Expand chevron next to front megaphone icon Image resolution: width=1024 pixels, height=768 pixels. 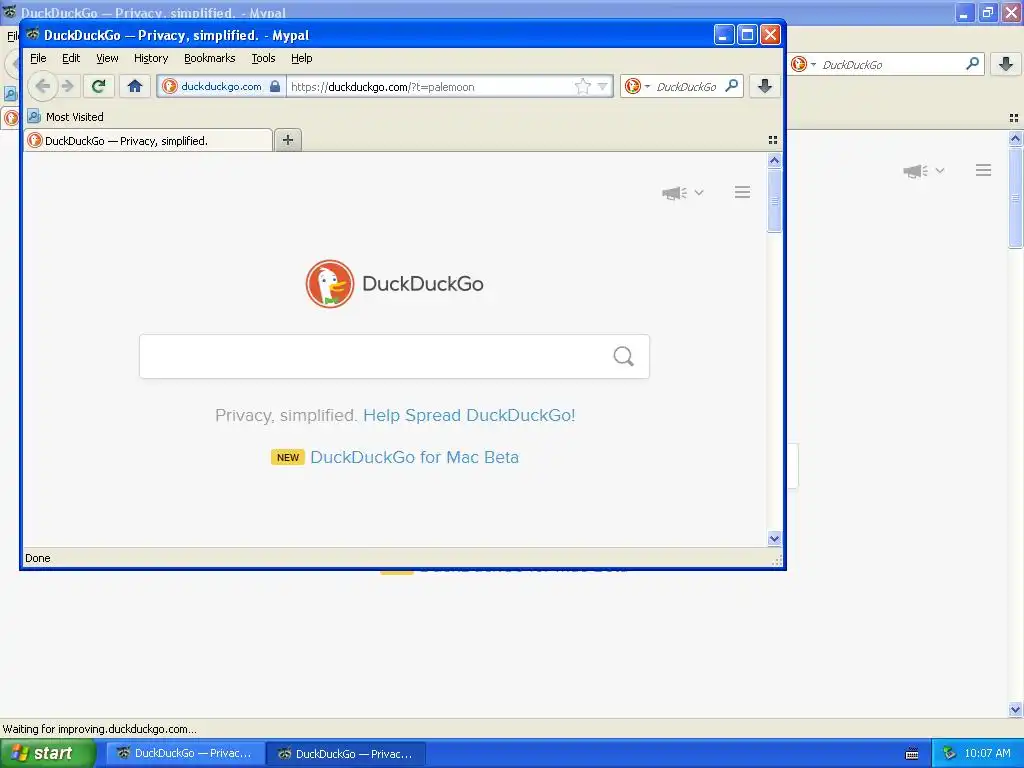tap(699, 193)
